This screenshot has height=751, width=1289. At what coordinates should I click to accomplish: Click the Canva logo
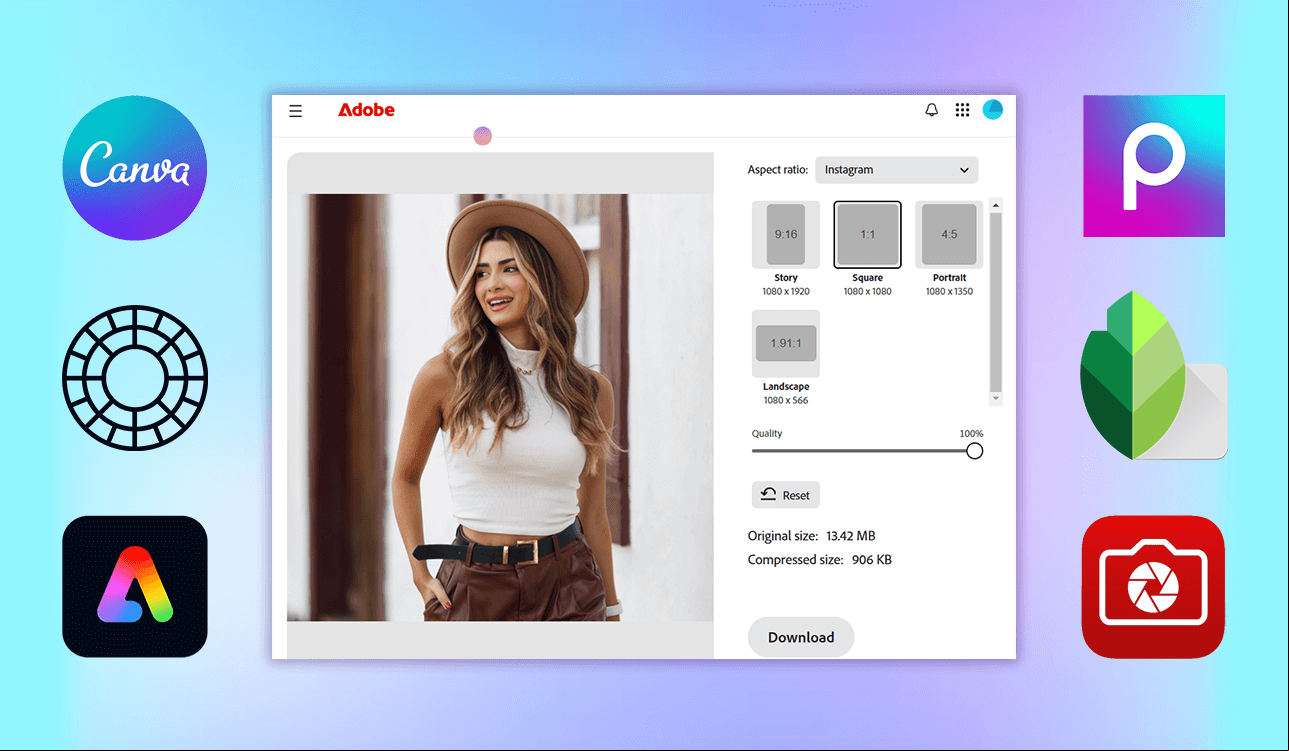[135, 168]
